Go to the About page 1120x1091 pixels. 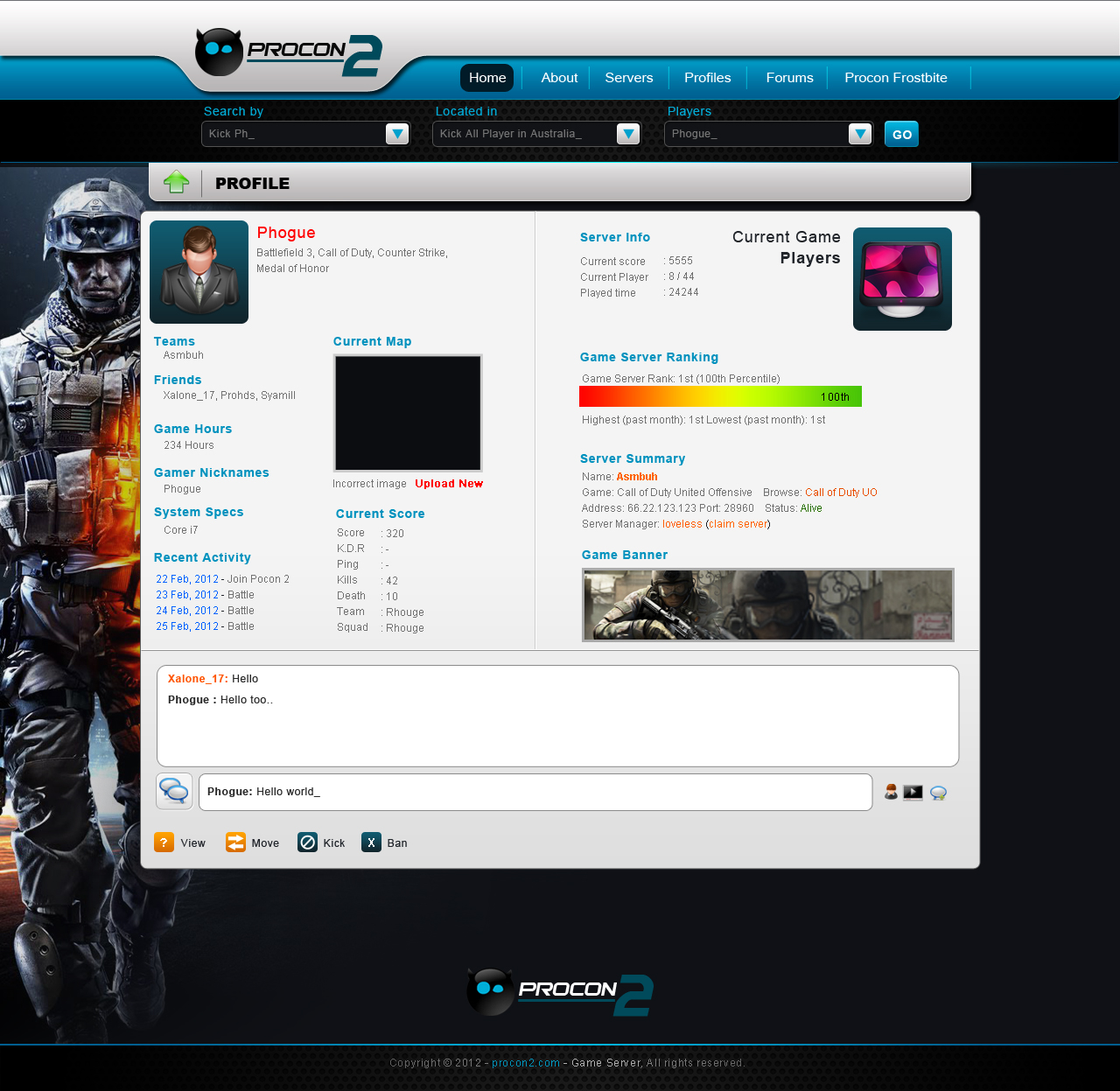pos(559,78)
